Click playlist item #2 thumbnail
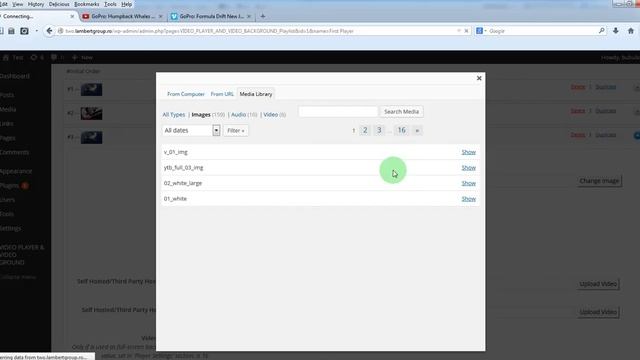Screen dimensions: 640x360 pyautogui.click(x=91, y=113)
